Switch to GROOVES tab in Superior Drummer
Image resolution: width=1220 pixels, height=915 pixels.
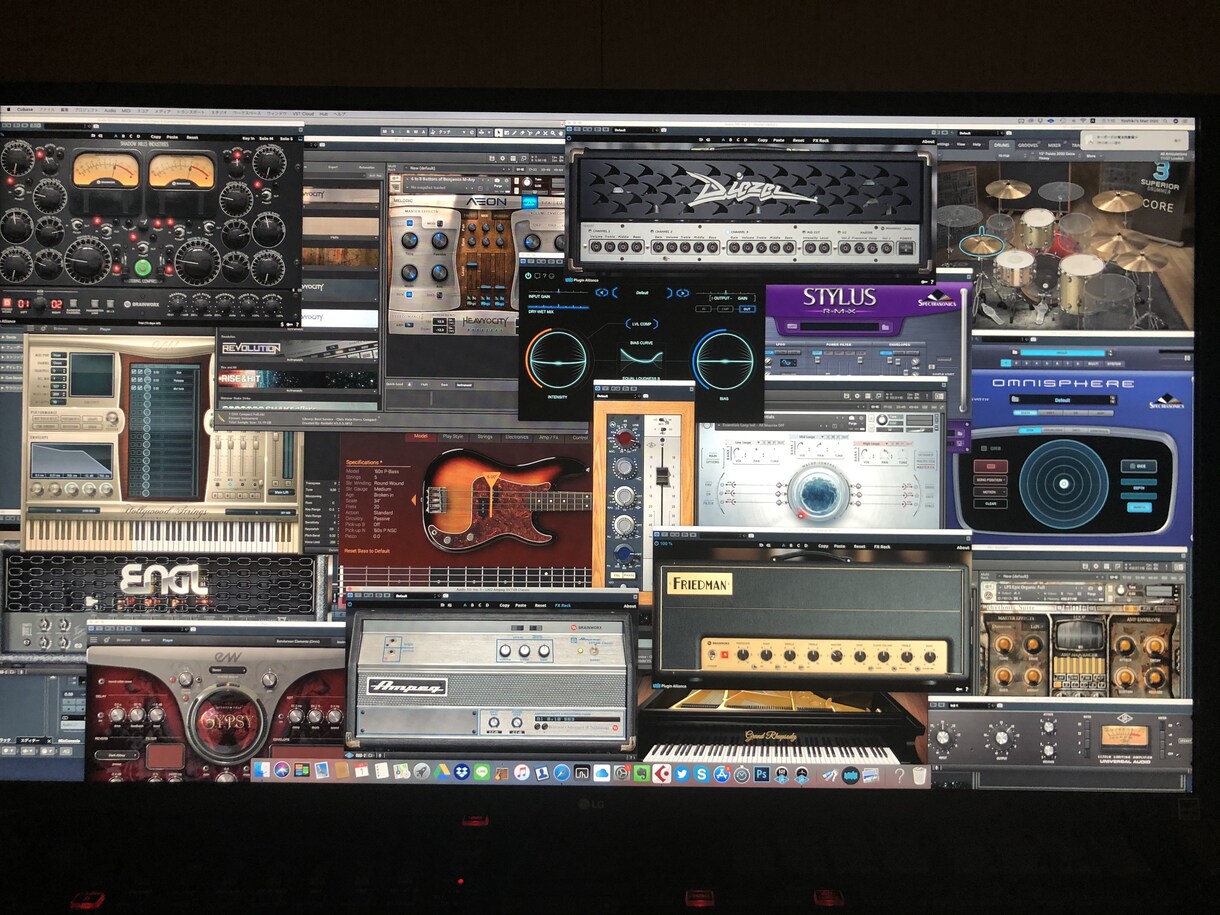coord(1027,145)
